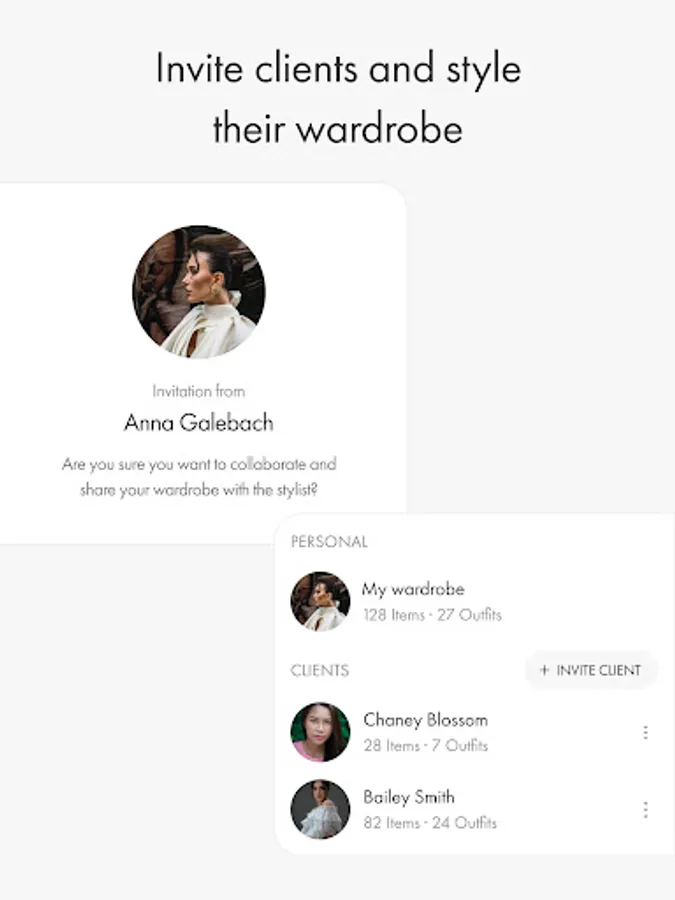
Task: Click the Invitation from label
Action: point(199,391)
